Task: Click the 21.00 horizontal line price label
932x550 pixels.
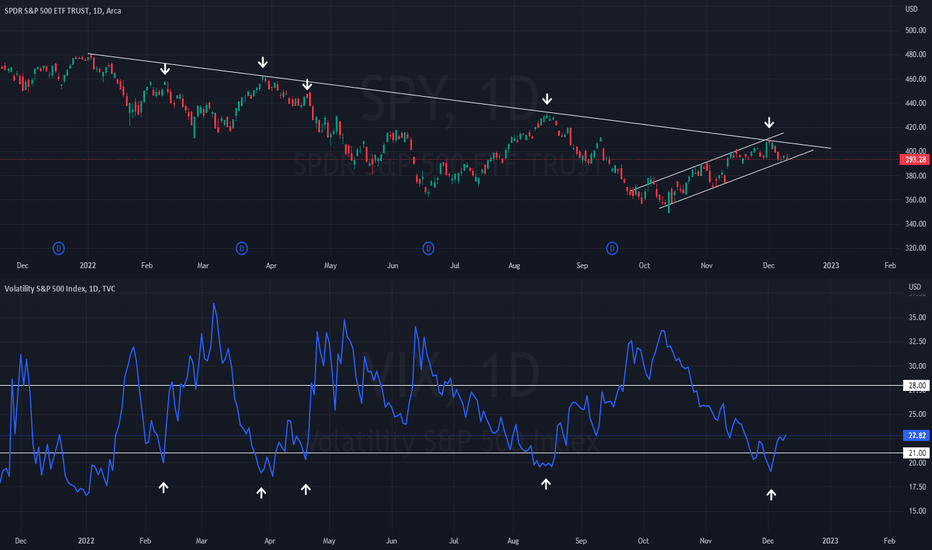Action: pyautogui.click(x=915, y=453)
